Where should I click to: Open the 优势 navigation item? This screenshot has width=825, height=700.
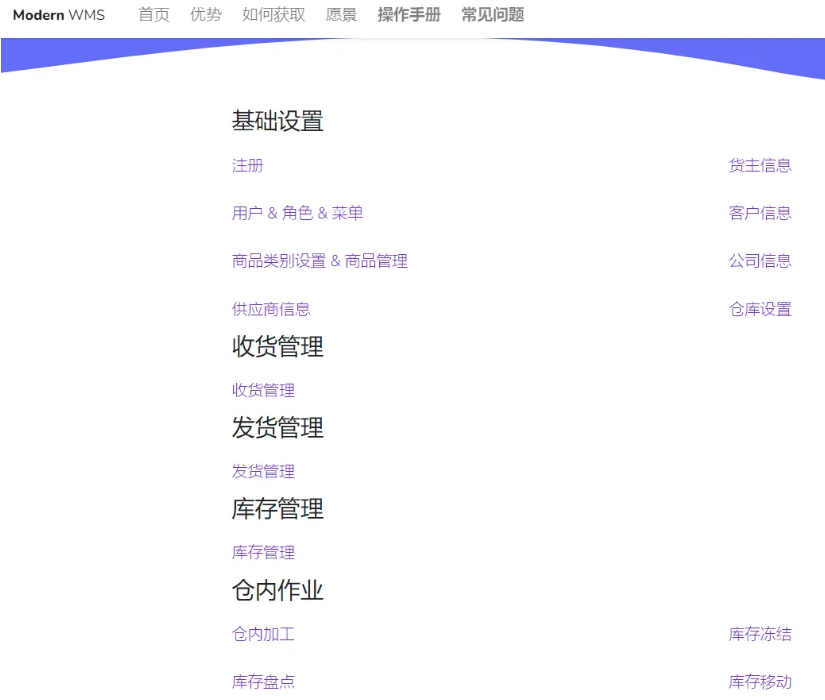(x=206, y=15)
